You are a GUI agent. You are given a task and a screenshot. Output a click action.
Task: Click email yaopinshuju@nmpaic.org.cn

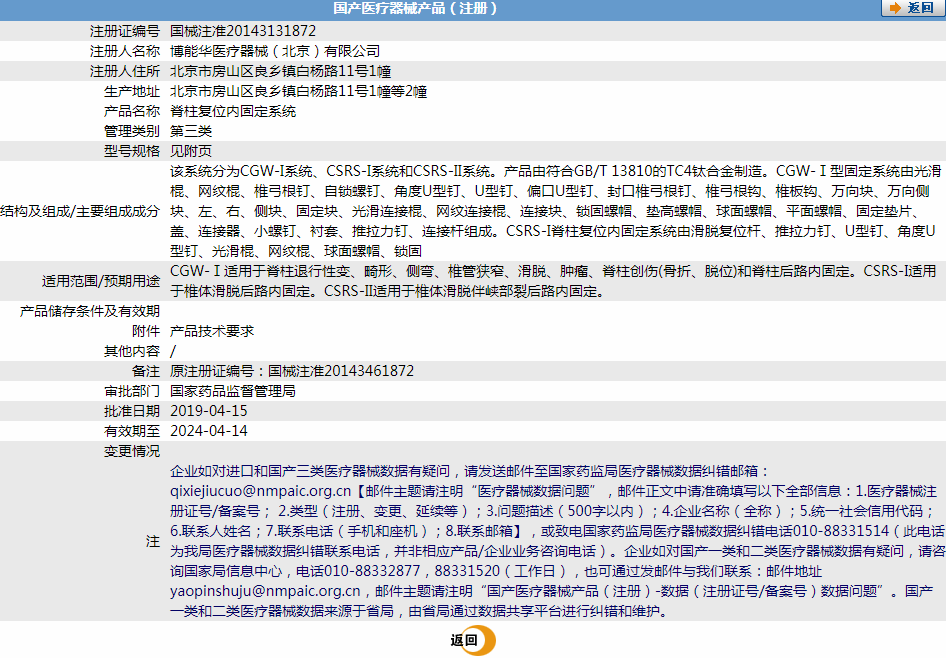(265, 591)
